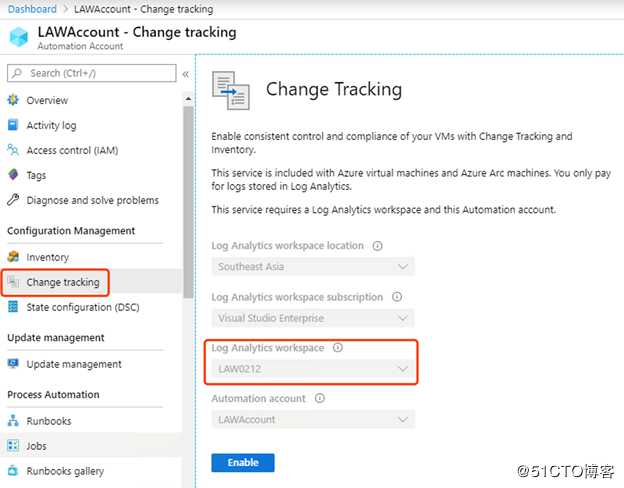Image resolution: width=624 pixels, height=488 pixels.
Task: Click info icon beside workspace subscription
Action: coord(397,297)
